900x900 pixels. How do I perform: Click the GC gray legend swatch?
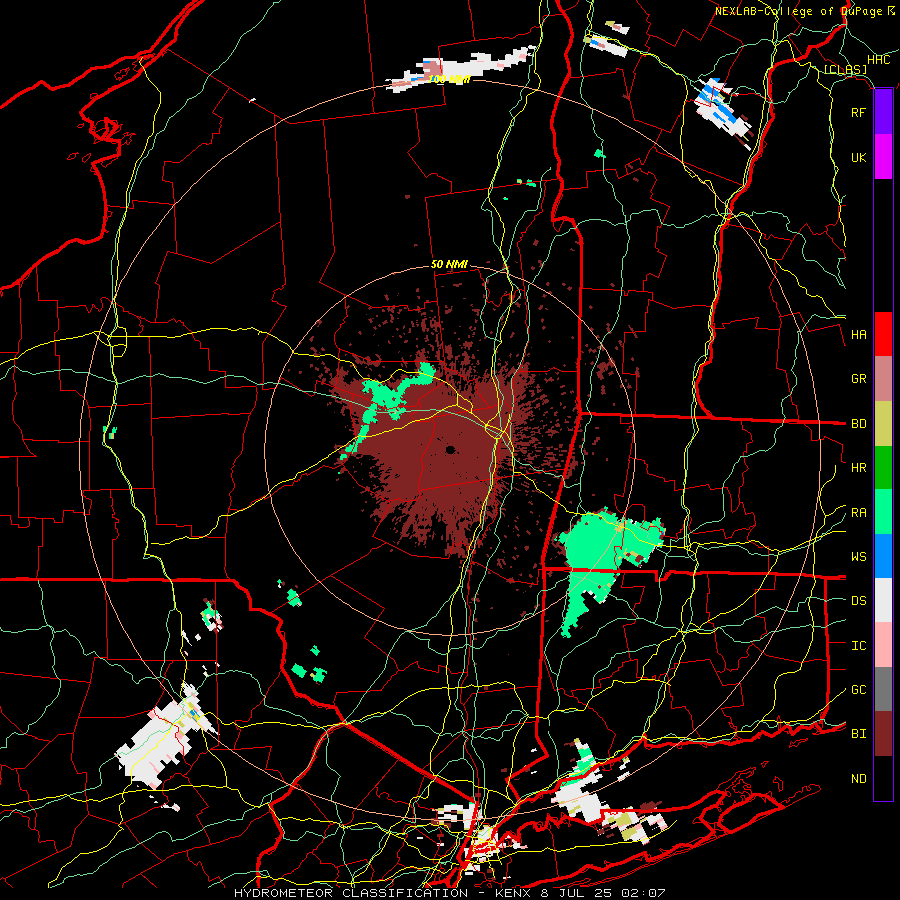coord(883,689)
